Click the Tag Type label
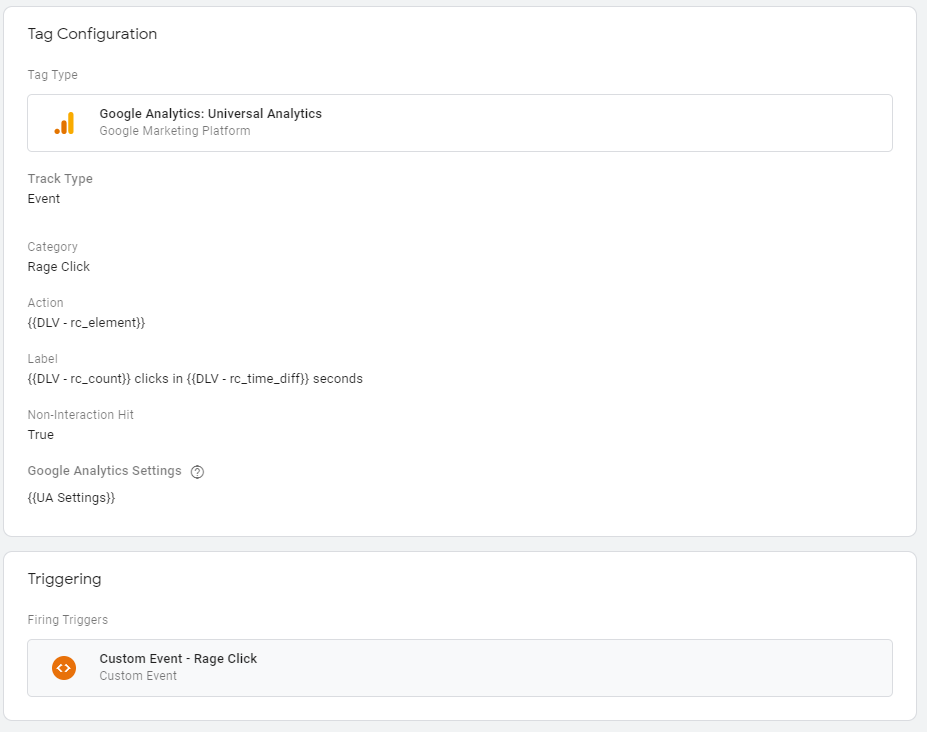 [x=53, y=75]
